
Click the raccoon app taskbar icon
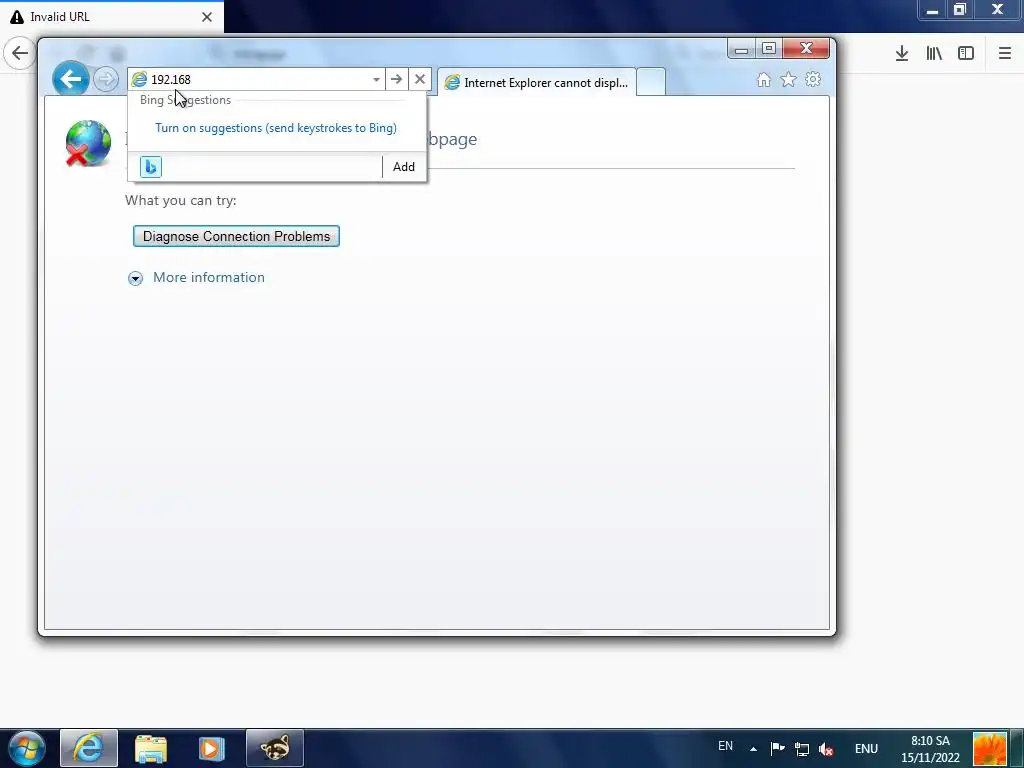point(275,748)
